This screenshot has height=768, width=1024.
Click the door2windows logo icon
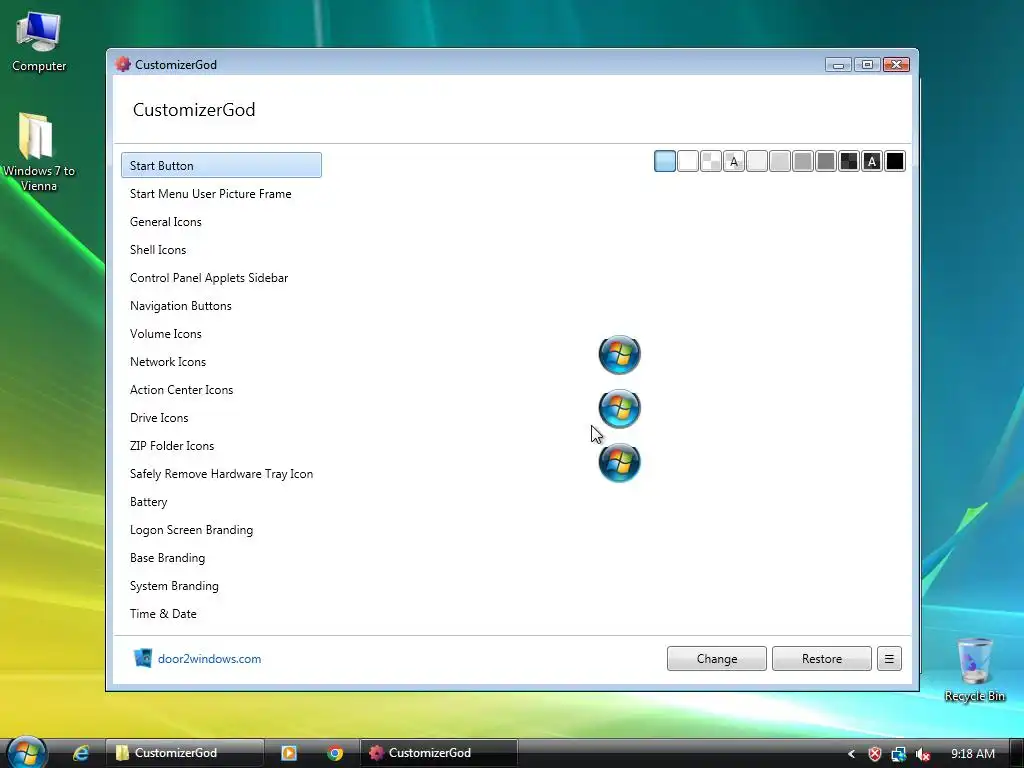point(142,658)
